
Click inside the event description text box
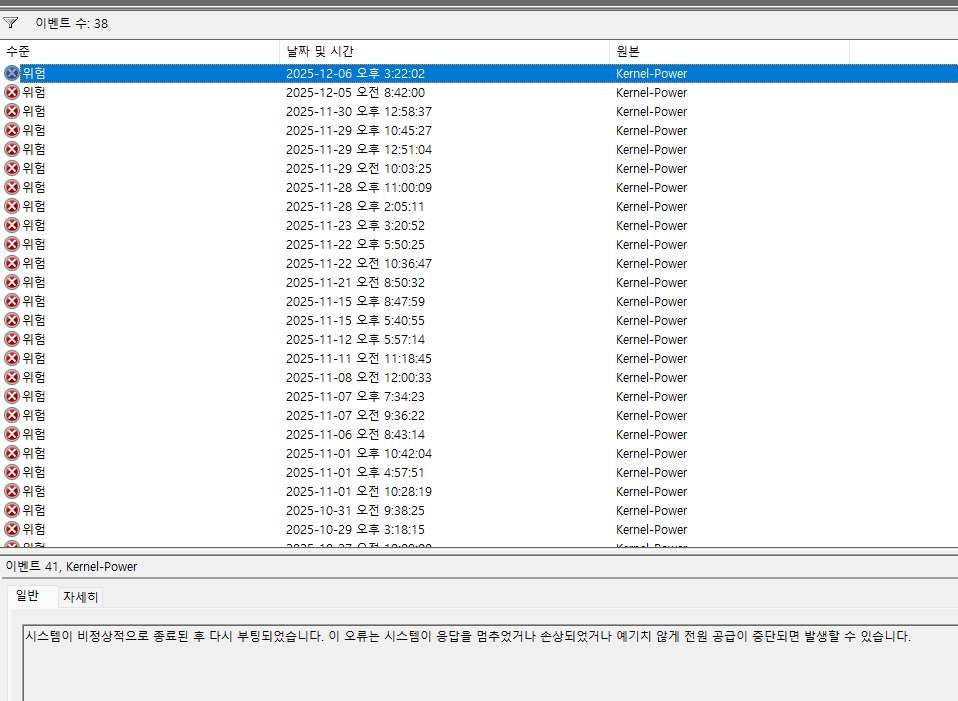(489, 665)
